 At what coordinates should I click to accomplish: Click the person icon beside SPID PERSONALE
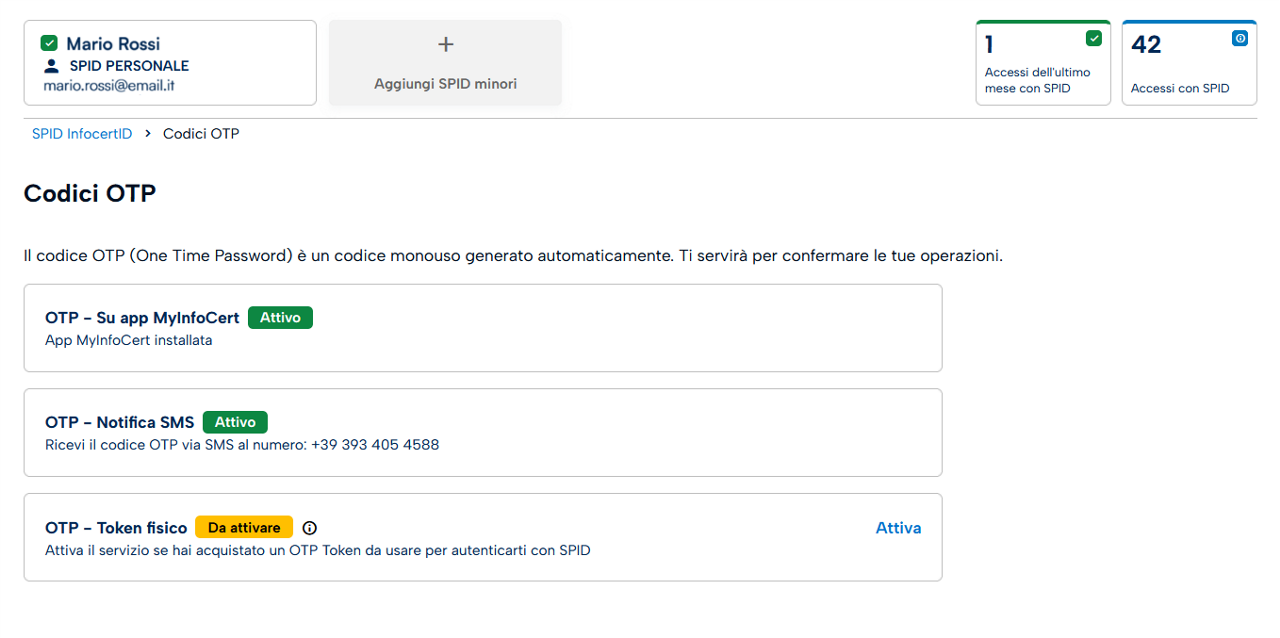click(52, 66)
